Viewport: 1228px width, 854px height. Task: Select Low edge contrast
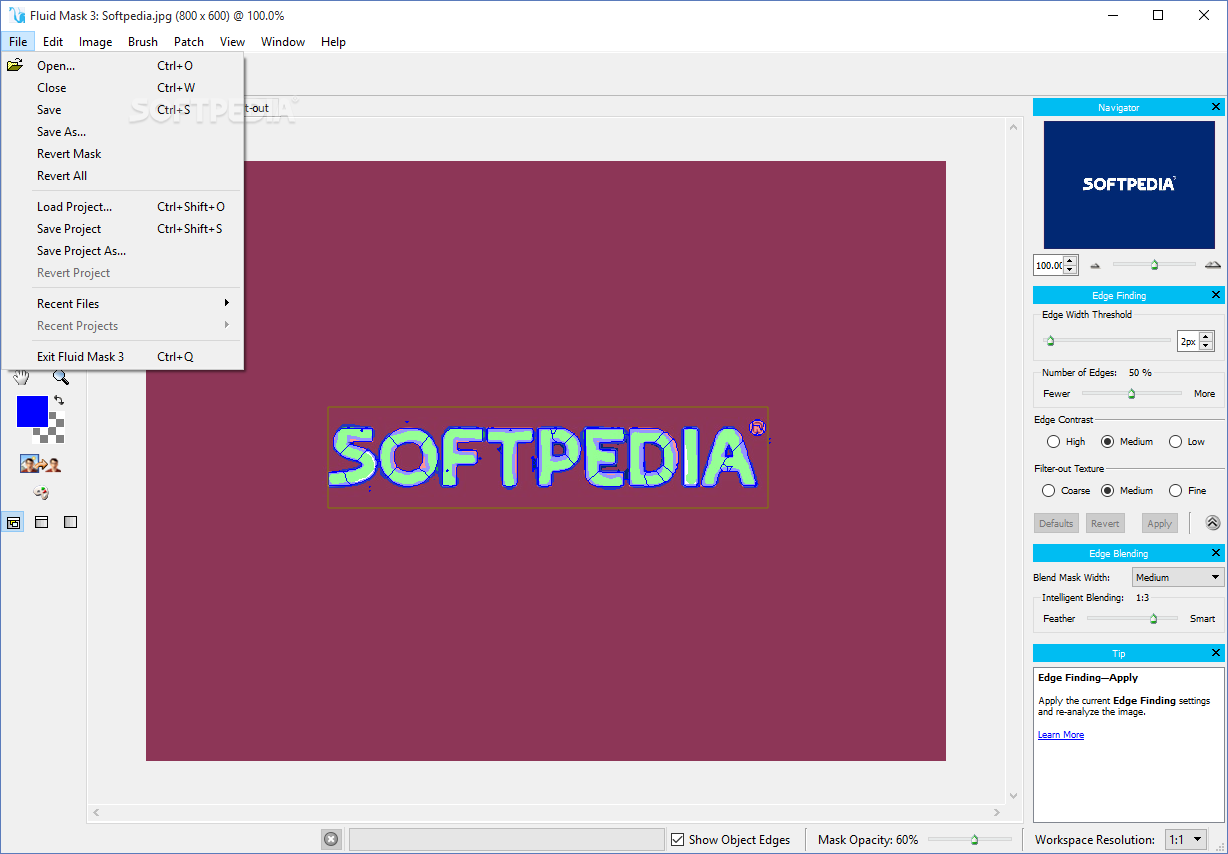(1175, 441)
